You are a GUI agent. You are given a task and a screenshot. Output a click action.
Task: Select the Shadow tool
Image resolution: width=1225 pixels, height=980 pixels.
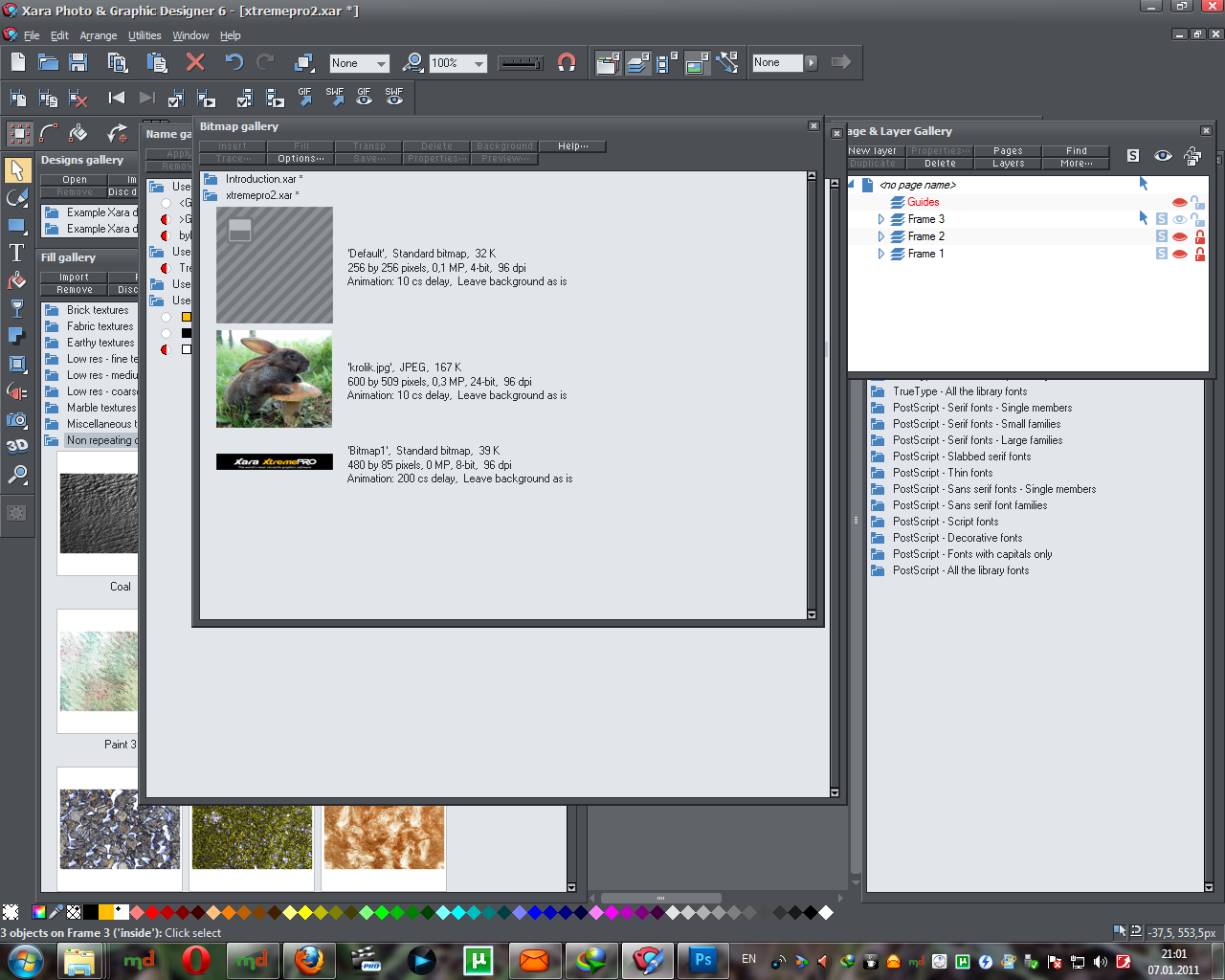point(17,336)
